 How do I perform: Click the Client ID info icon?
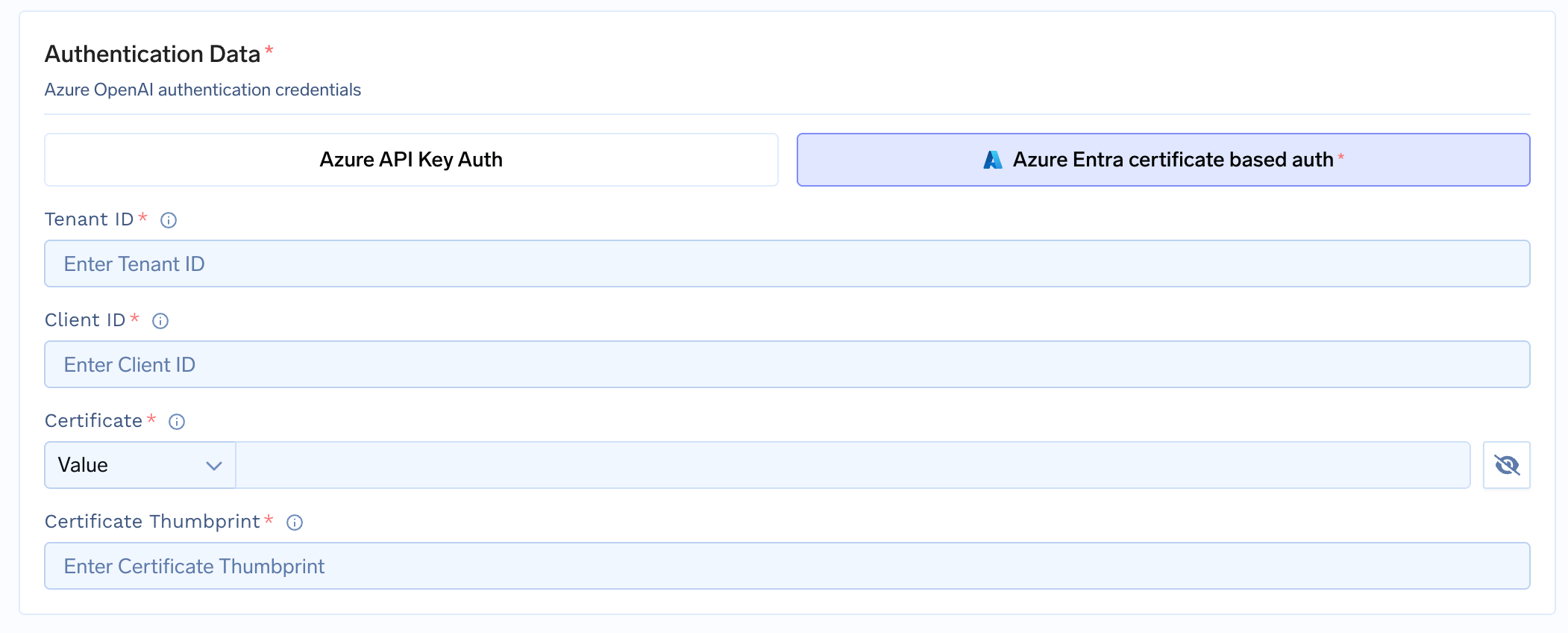[160, 321]
